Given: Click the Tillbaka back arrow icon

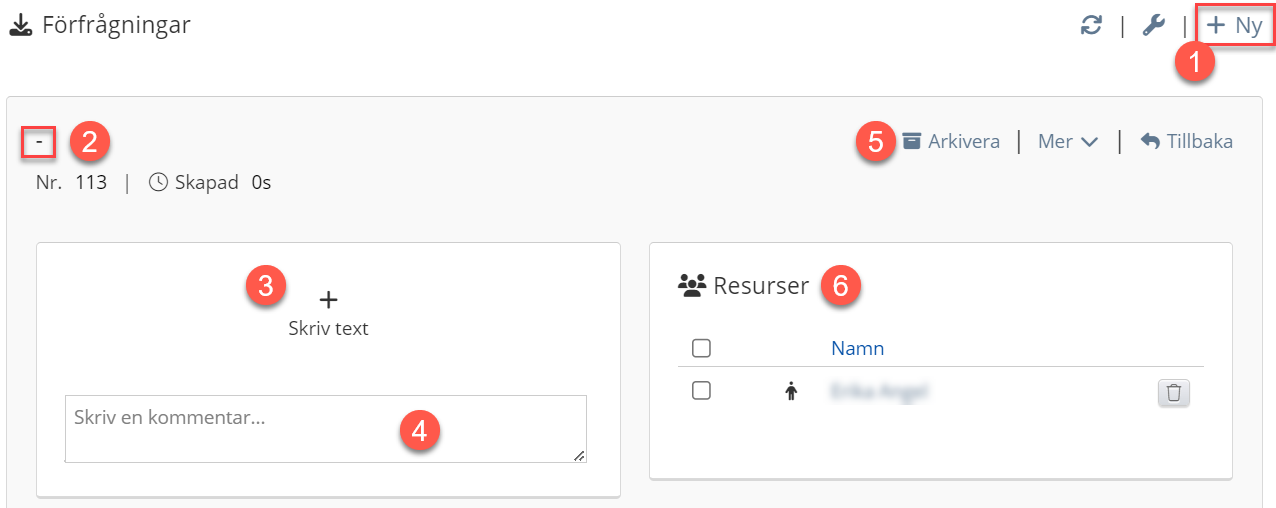Looking at the screenshot, I should click(x=1150, y=141).
